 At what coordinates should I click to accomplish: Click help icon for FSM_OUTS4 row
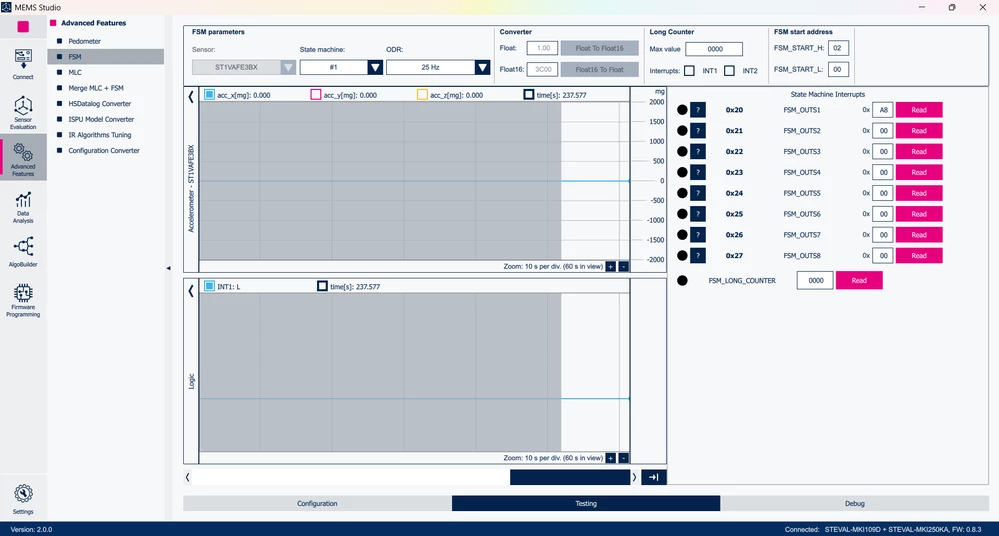698,172
